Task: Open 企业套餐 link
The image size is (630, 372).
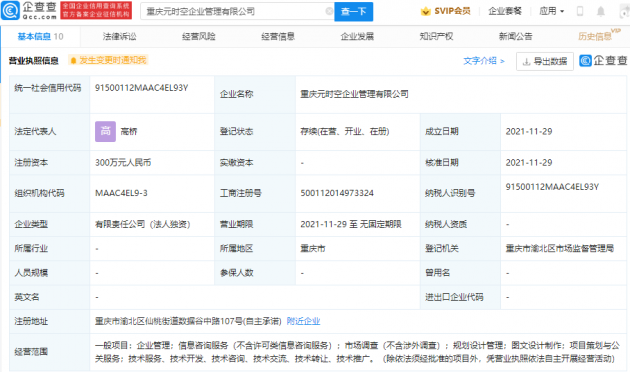Action: tap(505, 11)
